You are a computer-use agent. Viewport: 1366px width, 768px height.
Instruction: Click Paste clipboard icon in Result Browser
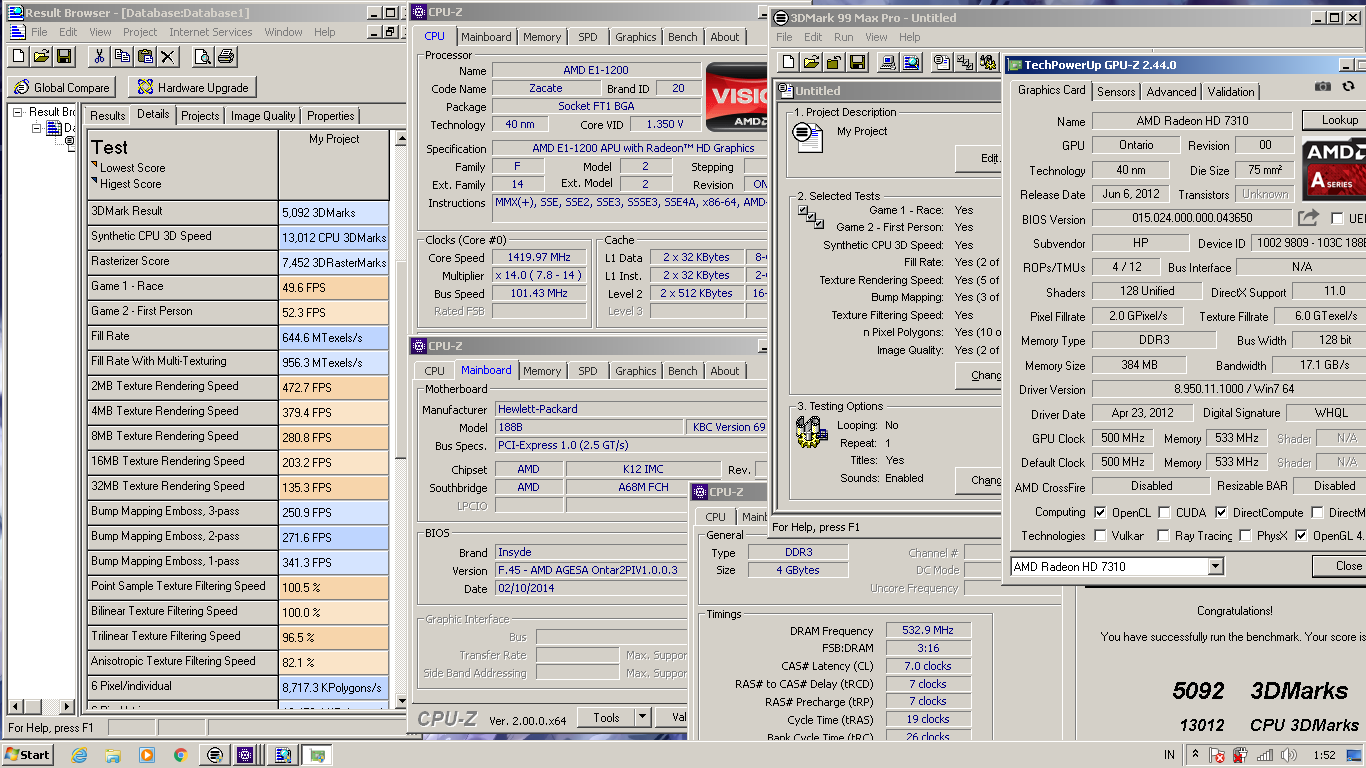point(145,57)
